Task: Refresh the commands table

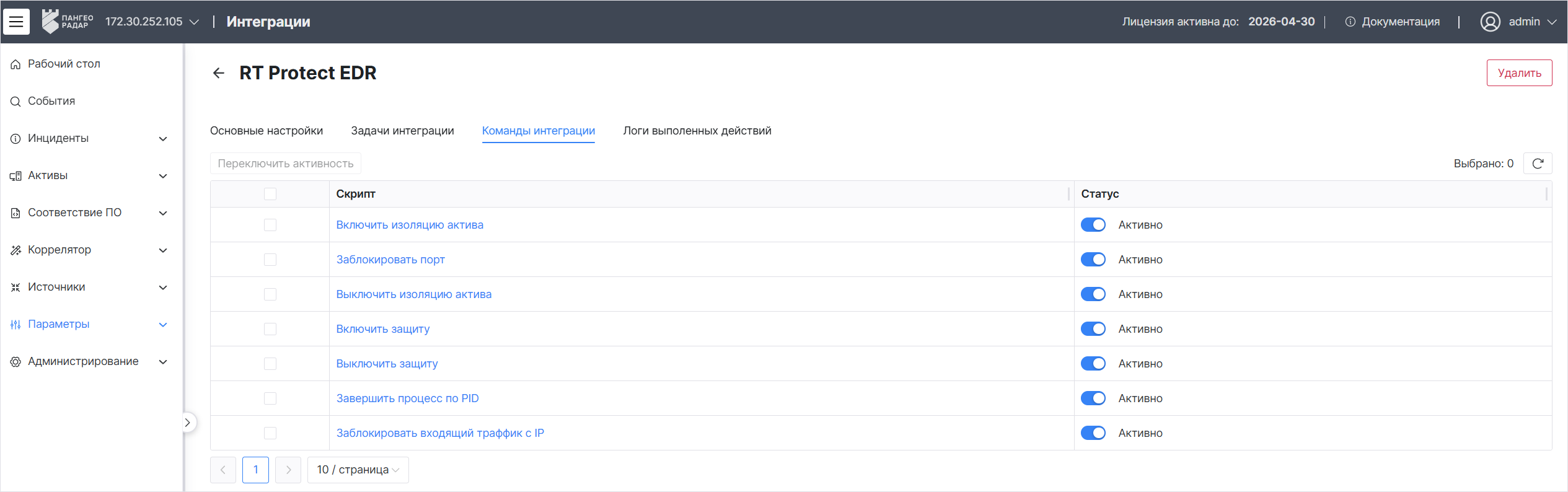Action: [x=1538, y=164]
